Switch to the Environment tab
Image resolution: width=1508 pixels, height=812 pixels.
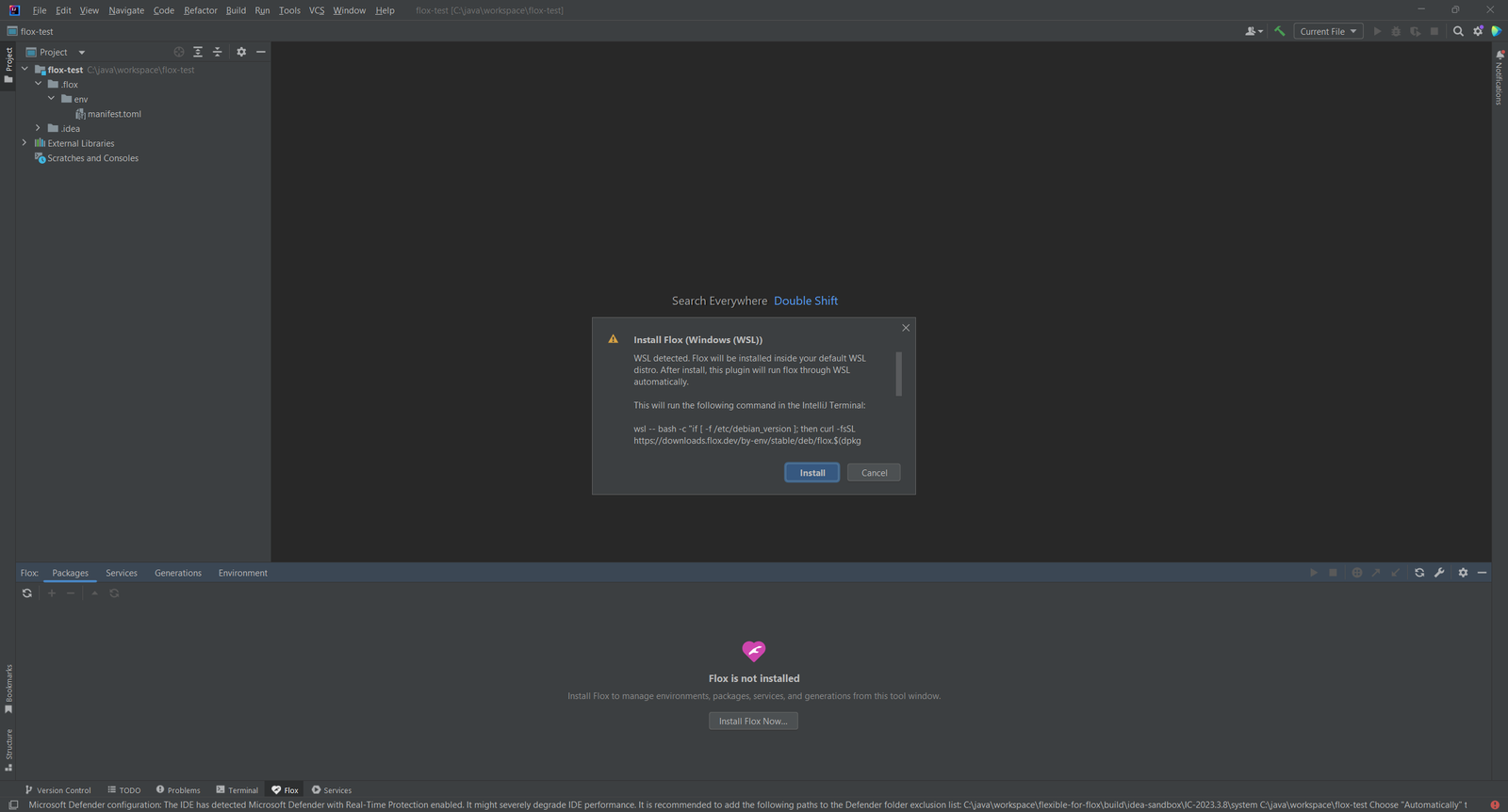click(x=243, y=573)
